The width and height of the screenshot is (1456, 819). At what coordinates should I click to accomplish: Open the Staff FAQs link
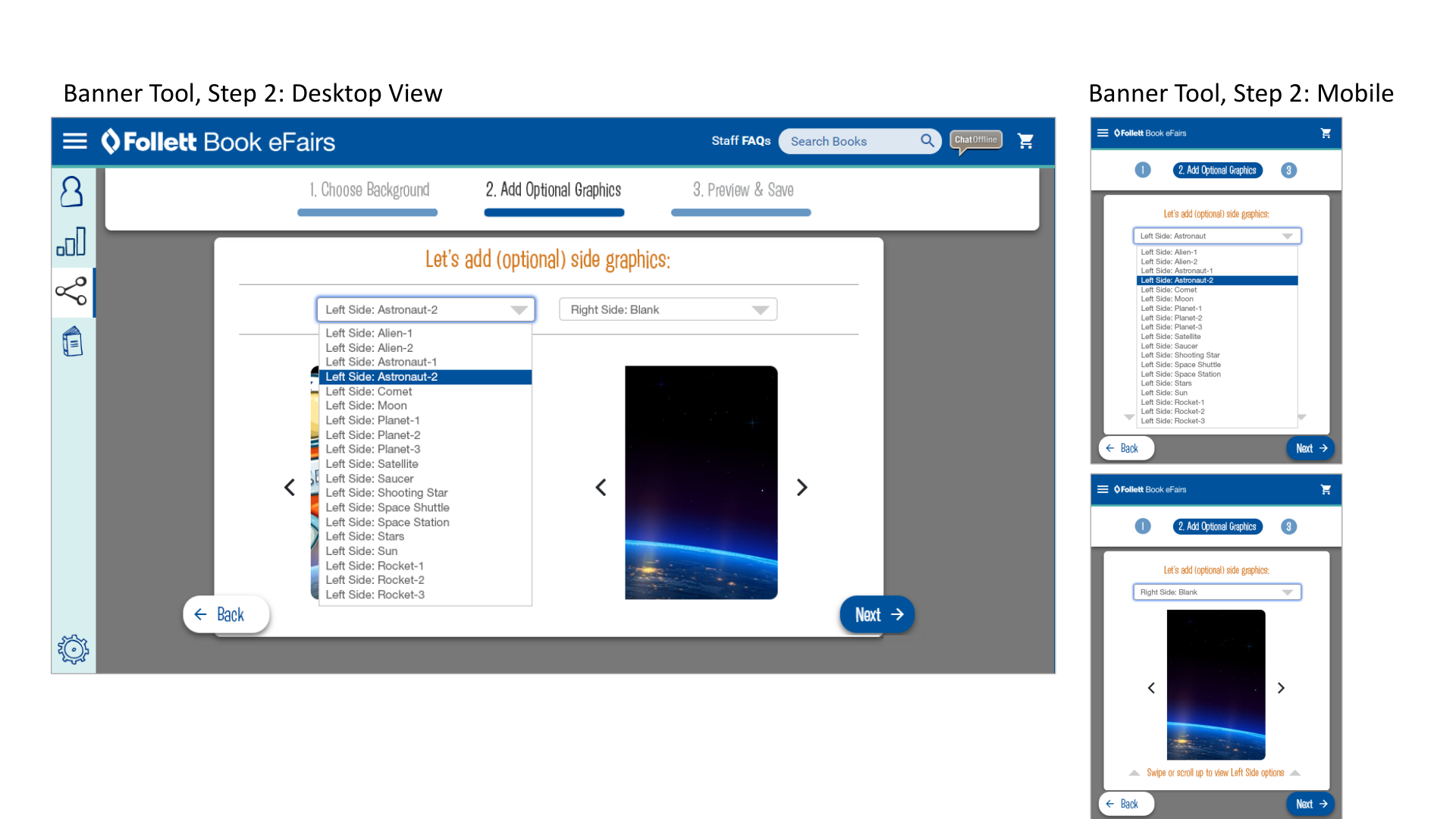pos(741,141)
